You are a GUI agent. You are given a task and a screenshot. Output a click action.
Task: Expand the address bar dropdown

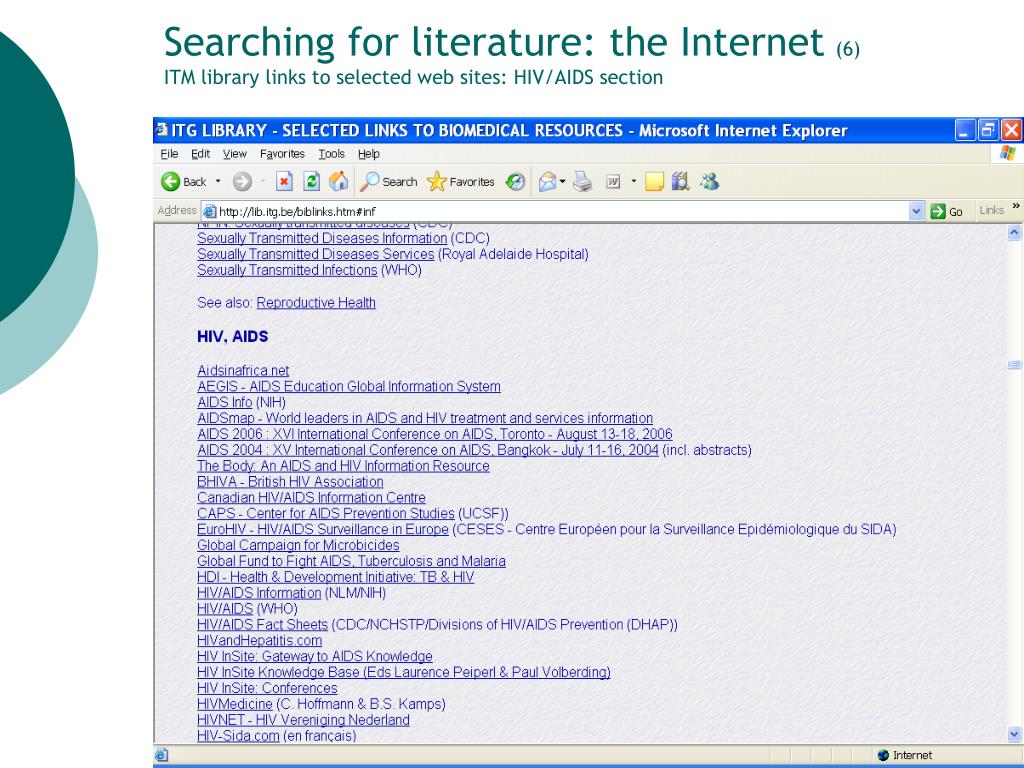pyautogui.click(x=916, y=211)
